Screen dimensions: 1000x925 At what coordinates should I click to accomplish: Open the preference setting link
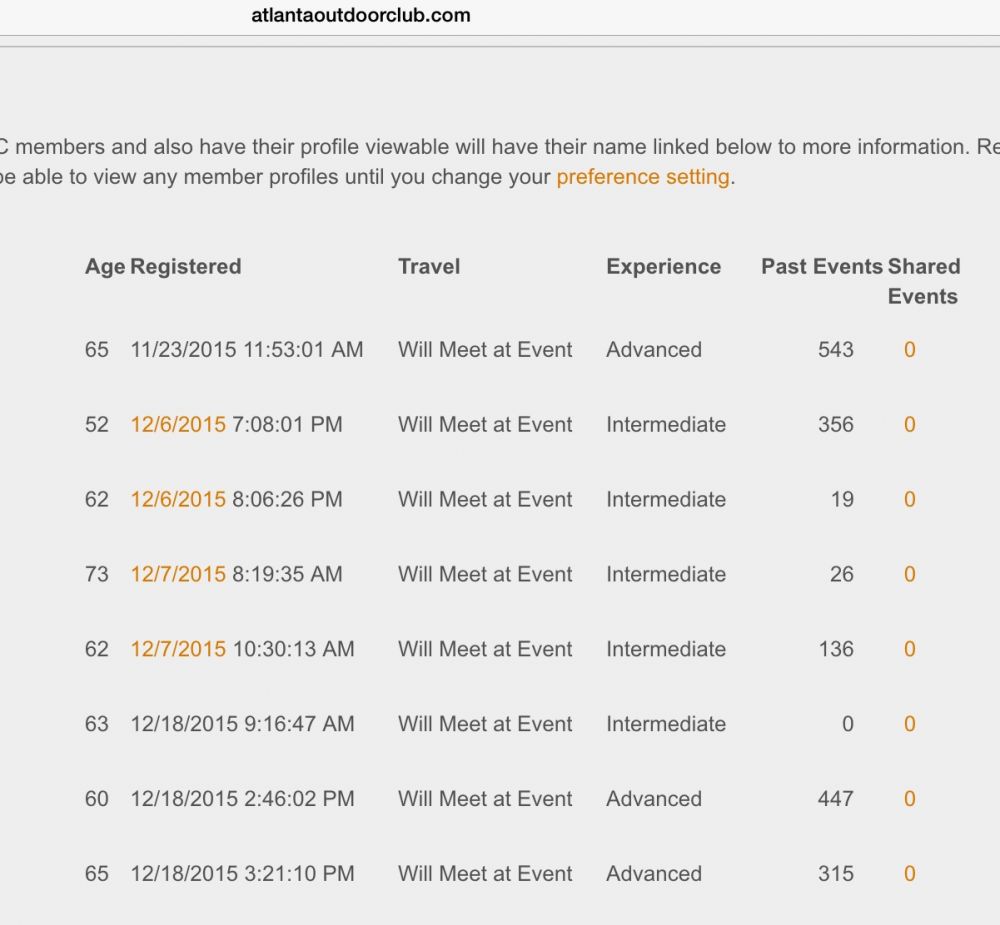click(x=642, y=178)
